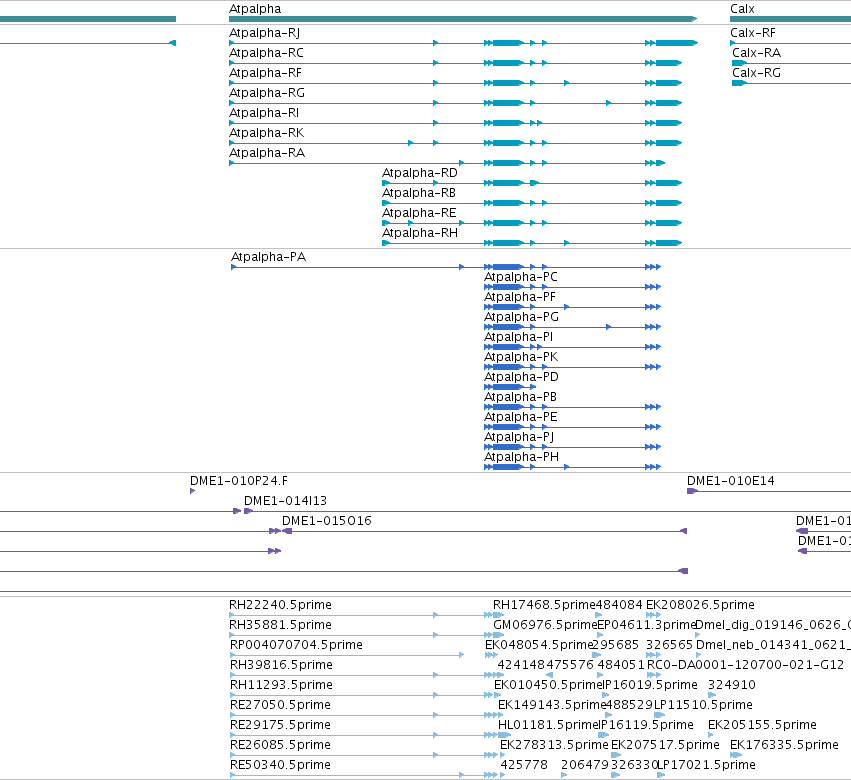Select the Atpalpha-RK transcript label

pyautogui.click(x=266, y=134)
